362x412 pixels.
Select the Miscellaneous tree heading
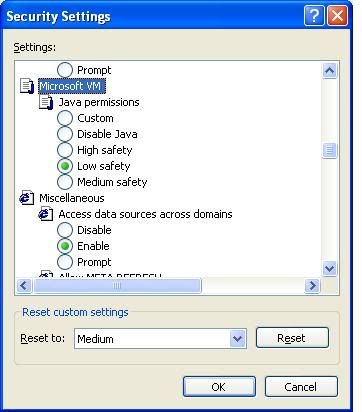coord(72,198)
